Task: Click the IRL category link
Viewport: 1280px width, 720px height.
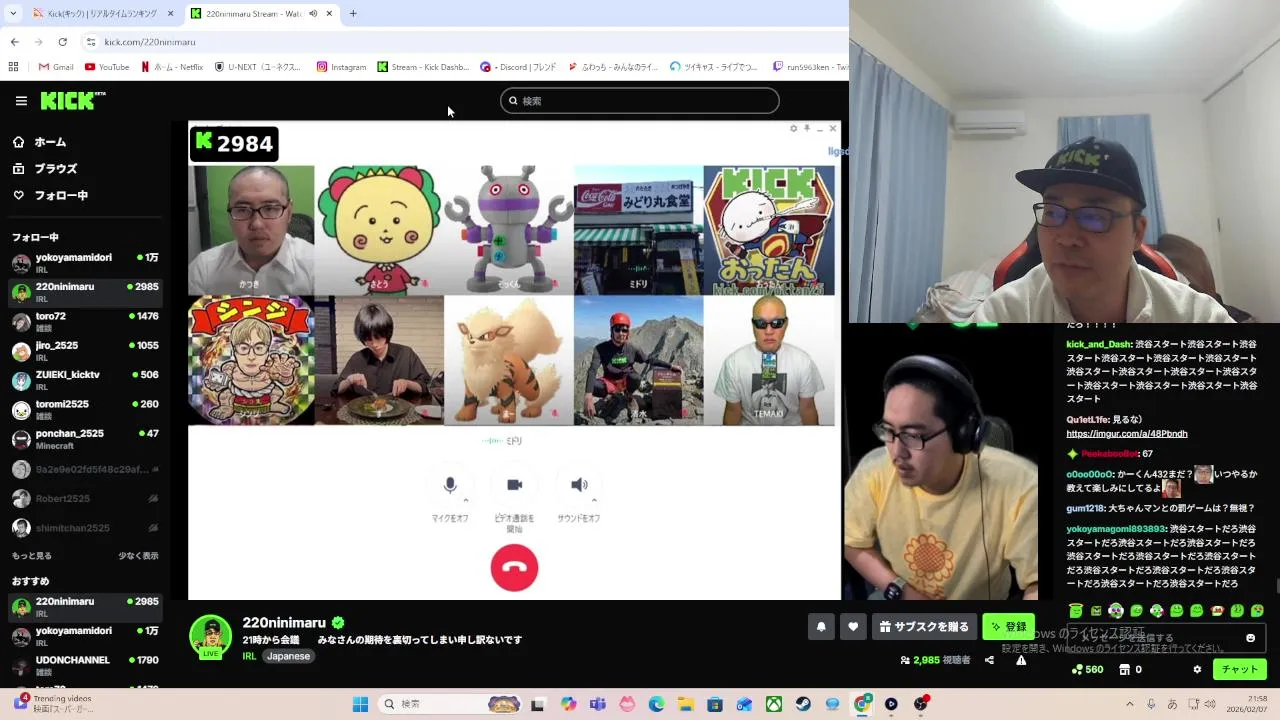Action: click(250, 656)
